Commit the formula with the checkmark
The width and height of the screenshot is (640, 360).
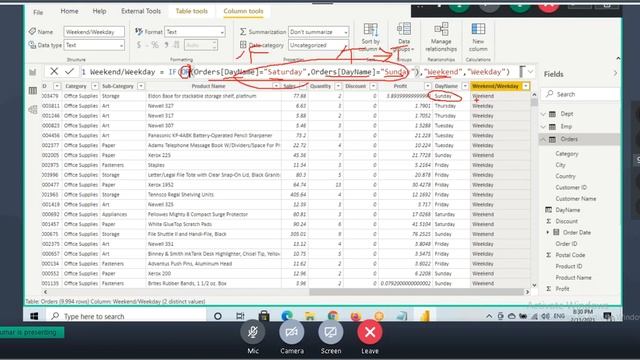pyautogui.click(x=69, y=71)
